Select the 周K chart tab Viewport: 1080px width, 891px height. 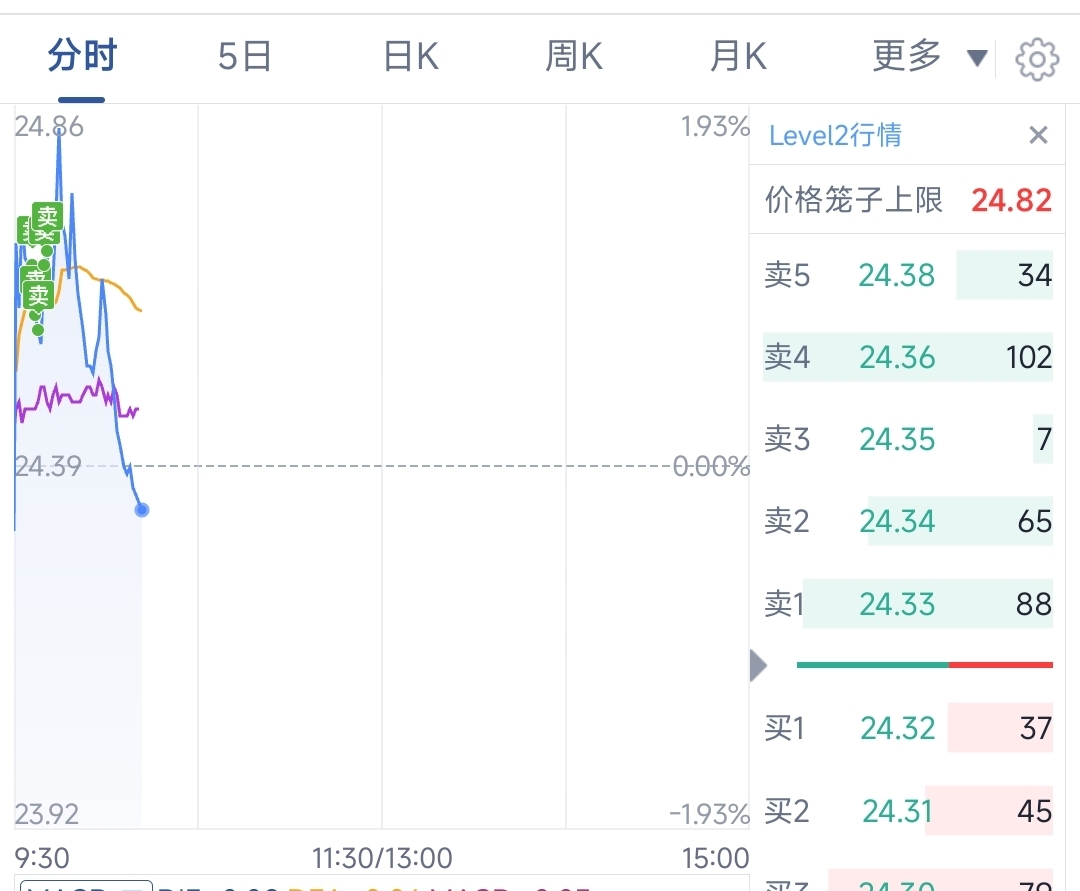coord(574,56)
